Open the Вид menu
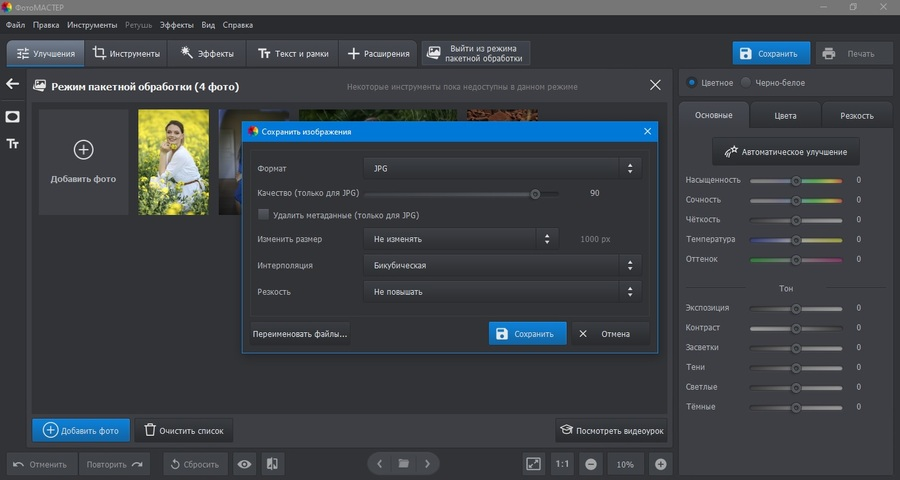900x480 pixels. (208, 25)
